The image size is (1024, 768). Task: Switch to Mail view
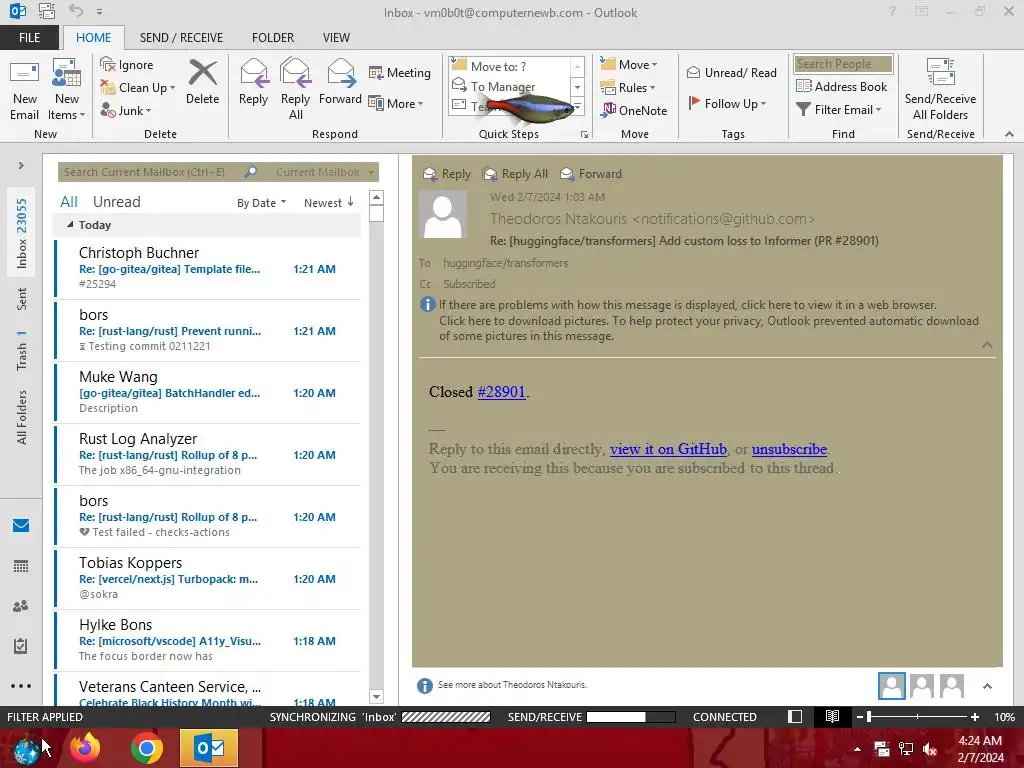[21, 525]
